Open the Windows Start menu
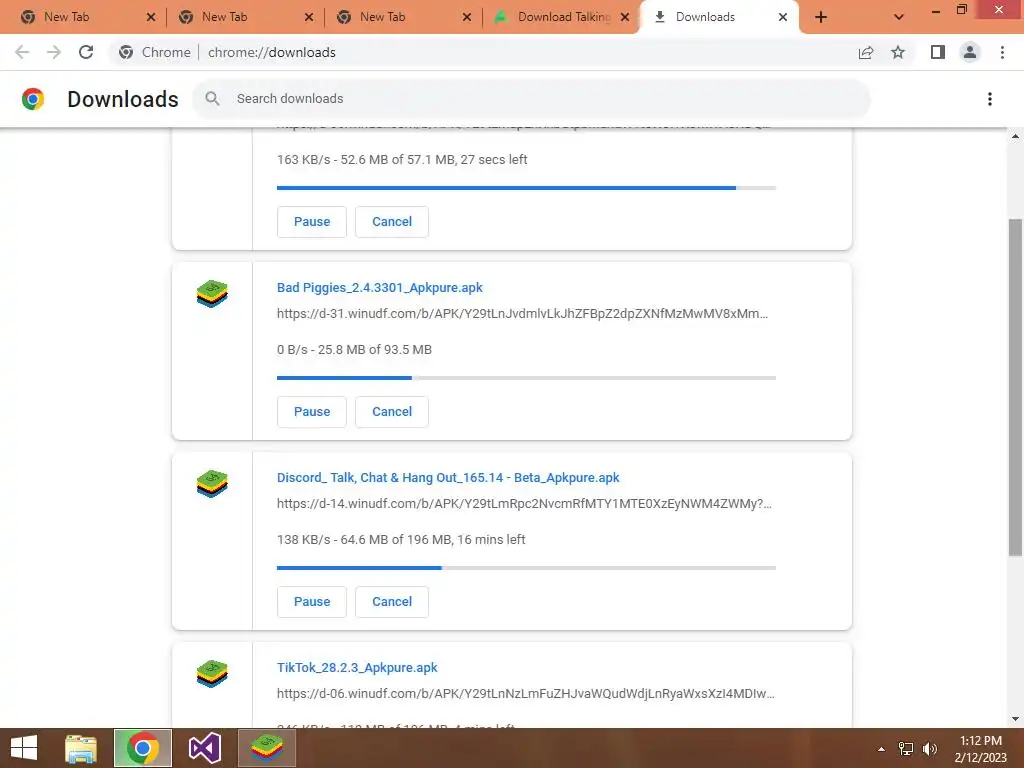This screenshot has height=768, width=1024. pyautogui.click(x=24, y=748)
